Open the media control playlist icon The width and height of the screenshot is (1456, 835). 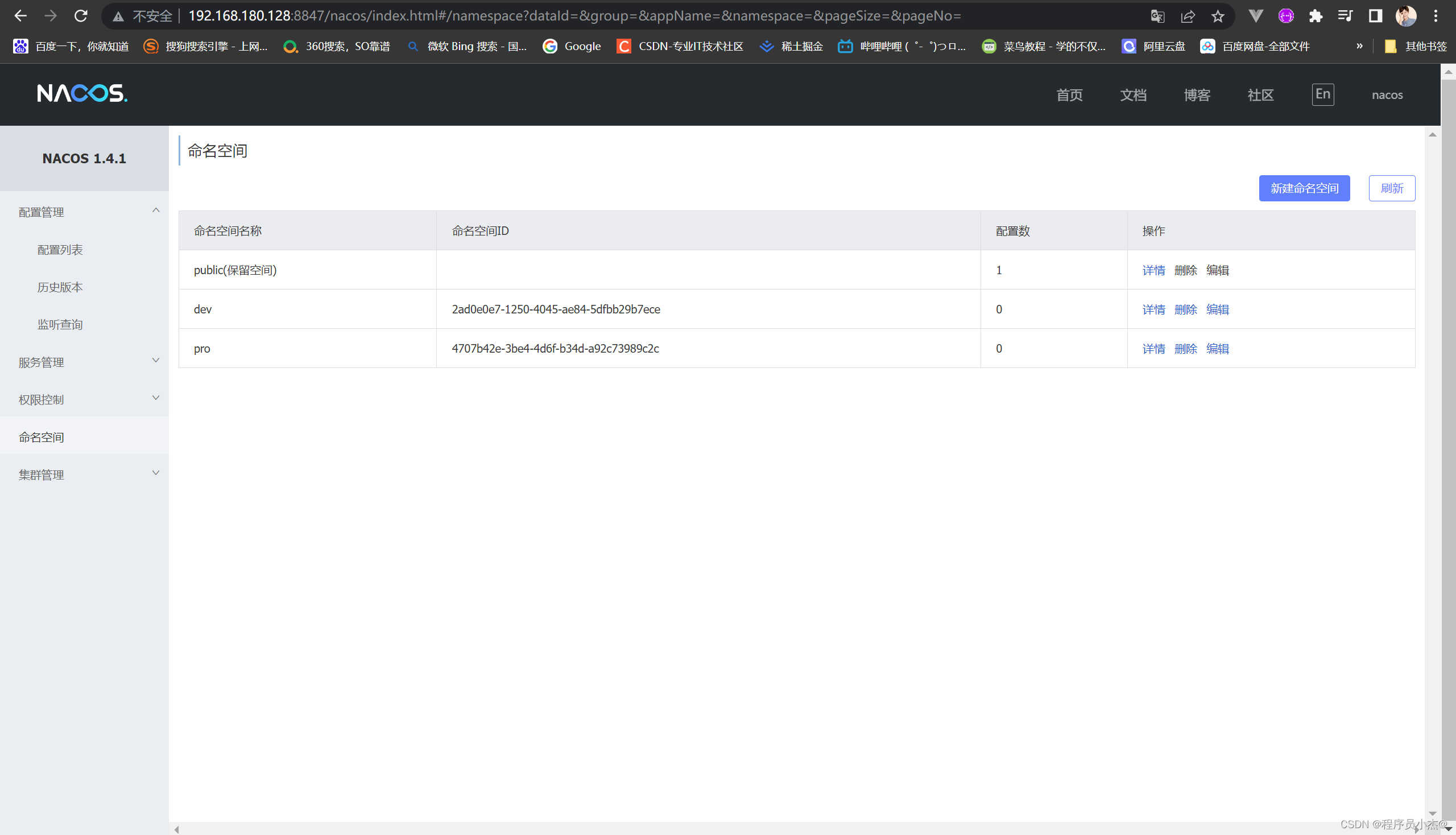click(1345, 16)
